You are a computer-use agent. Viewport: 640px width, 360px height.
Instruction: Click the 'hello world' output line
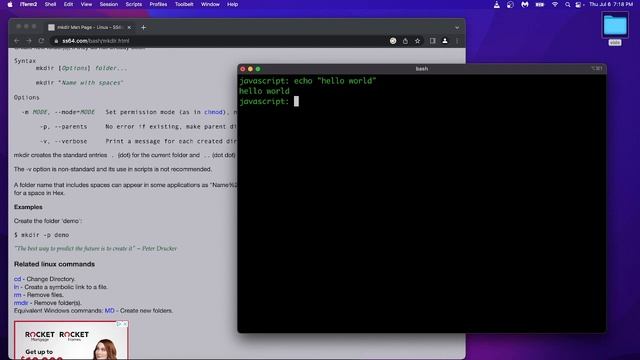click(x=264, y=91)
